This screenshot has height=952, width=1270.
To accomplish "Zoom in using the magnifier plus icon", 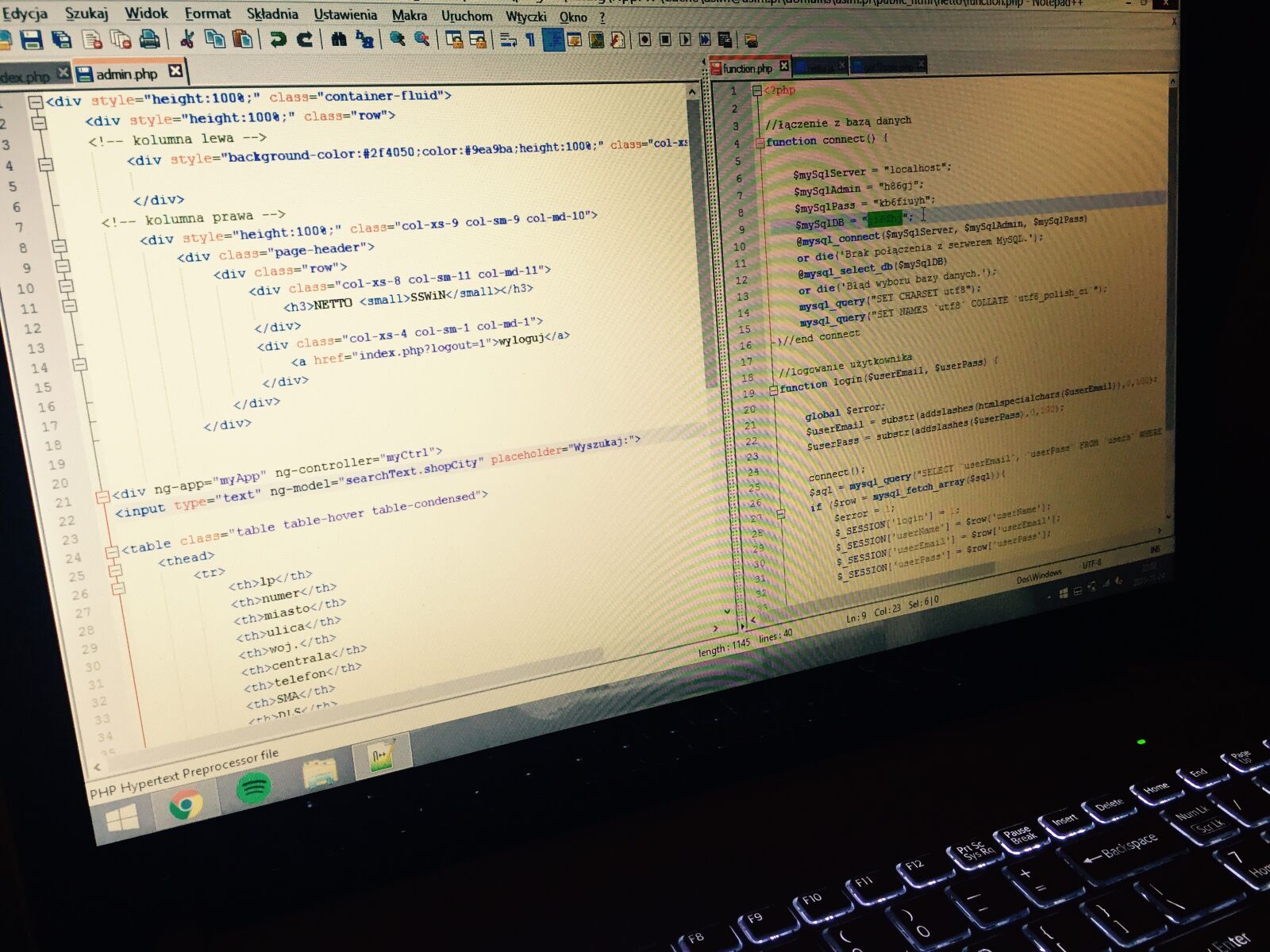I will (x=397, y=38).
